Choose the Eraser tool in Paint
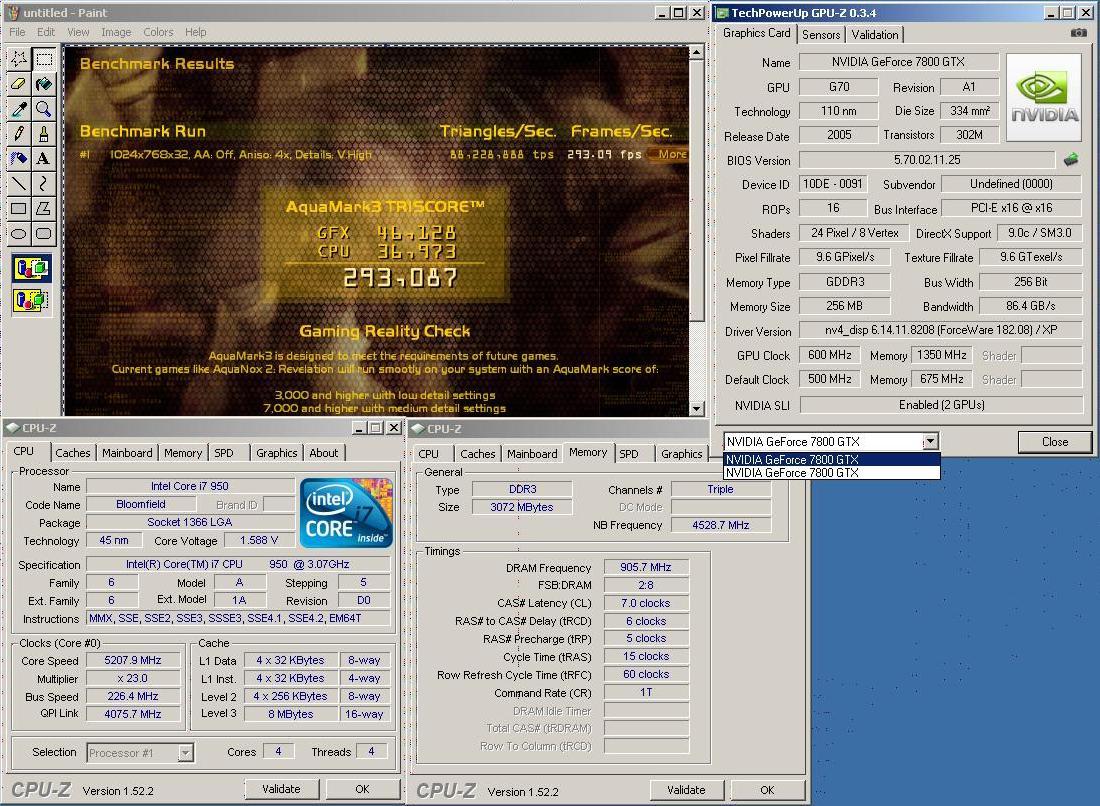 point(19,84)
